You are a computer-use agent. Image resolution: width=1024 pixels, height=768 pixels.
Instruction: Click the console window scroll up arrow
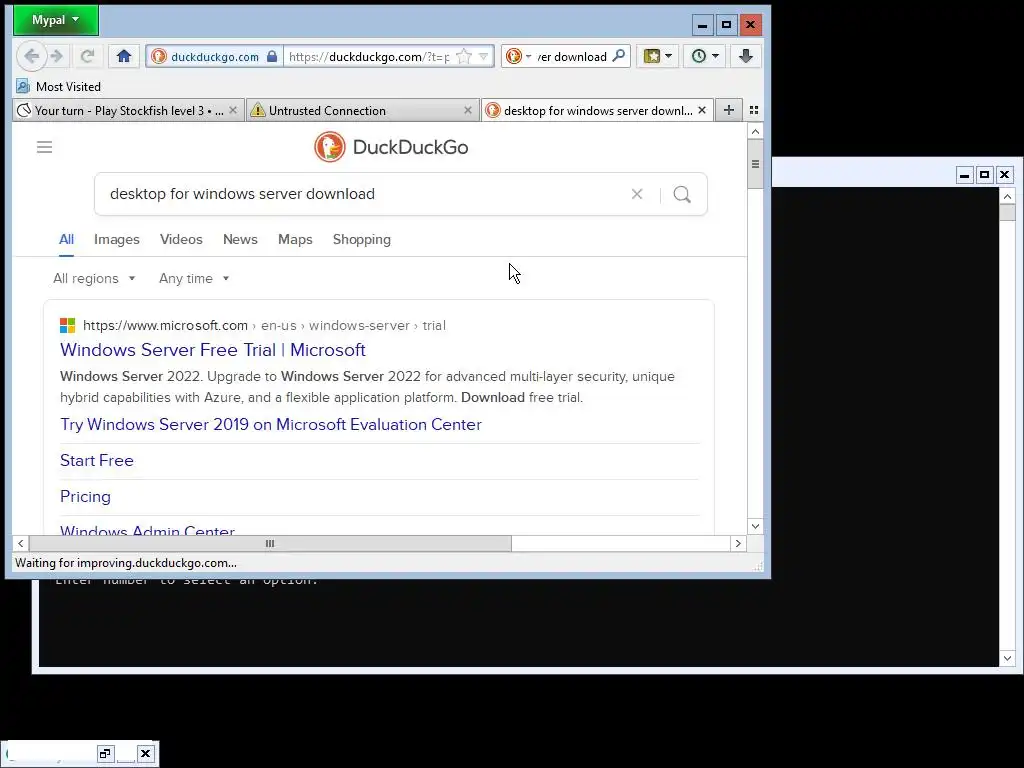pyautogui.click(x=1007, y=196)
